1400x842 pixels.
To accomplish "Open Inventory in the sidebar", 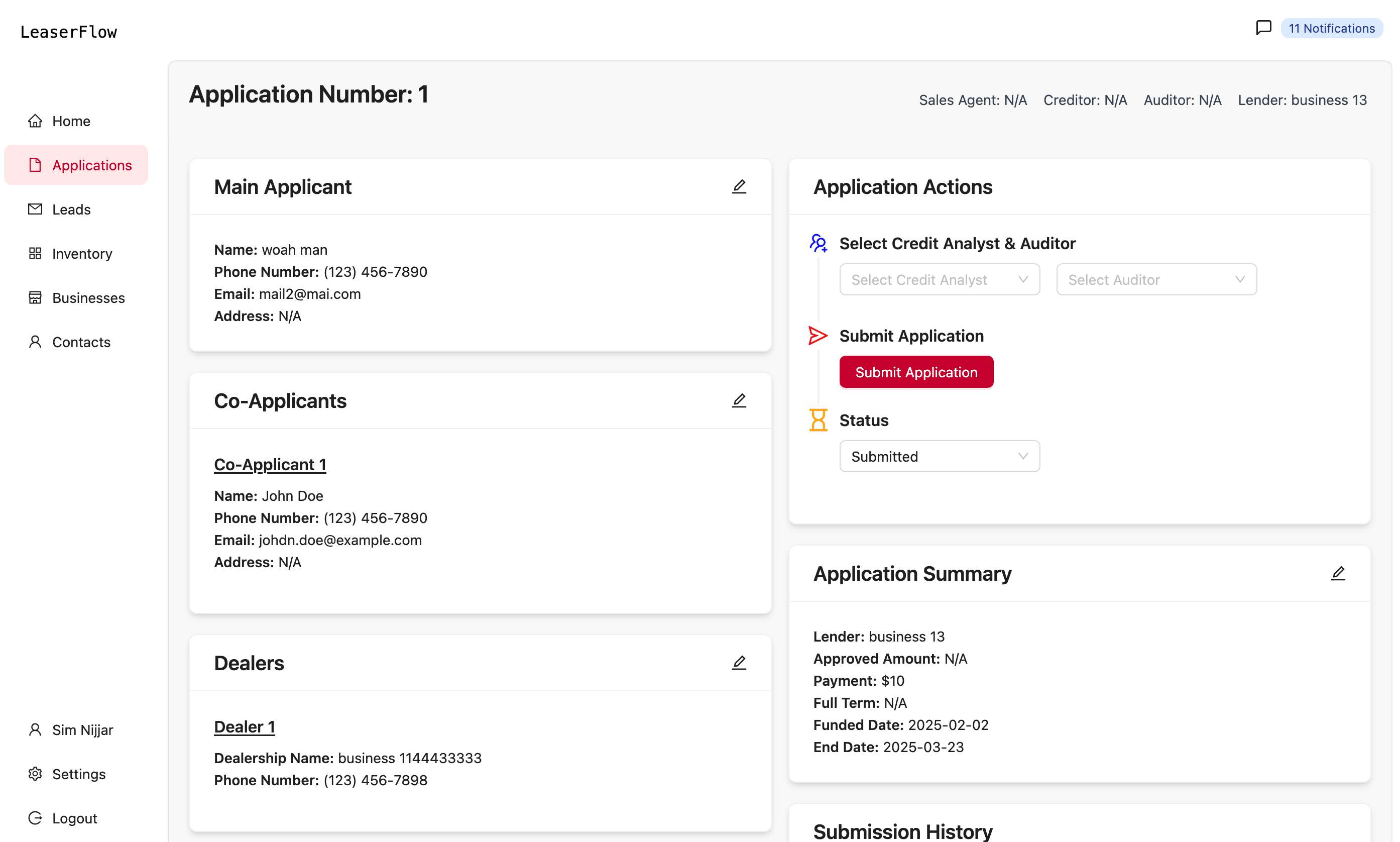I will [76, 254].
